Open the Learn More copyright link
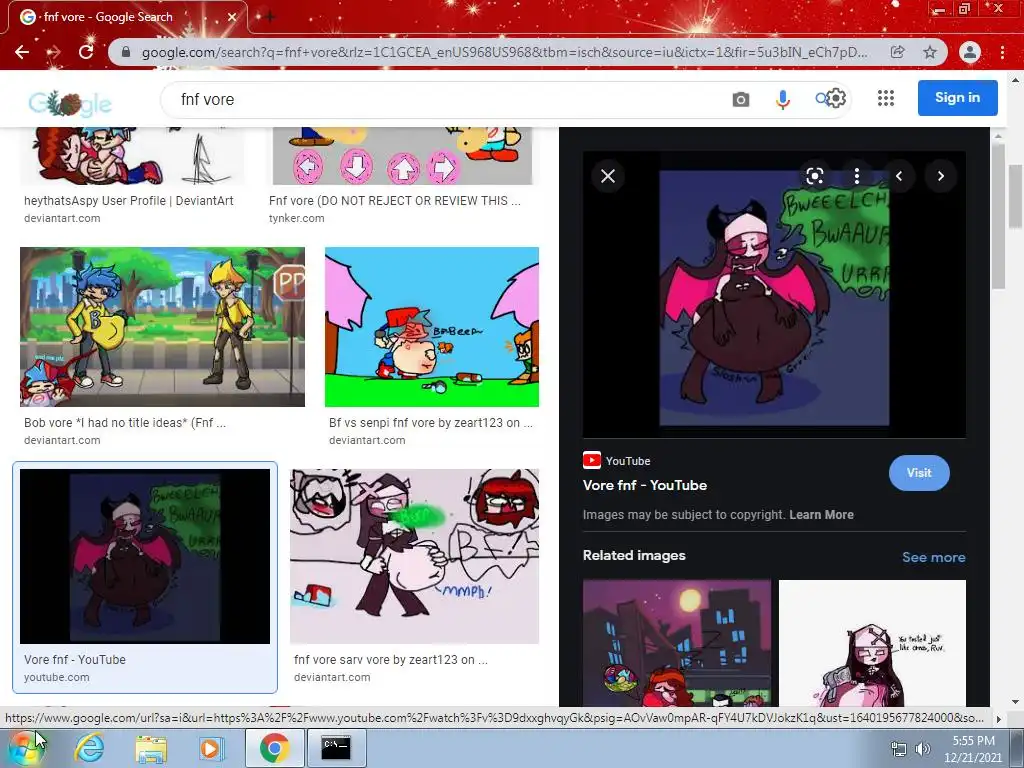 [x=822, y=515]
